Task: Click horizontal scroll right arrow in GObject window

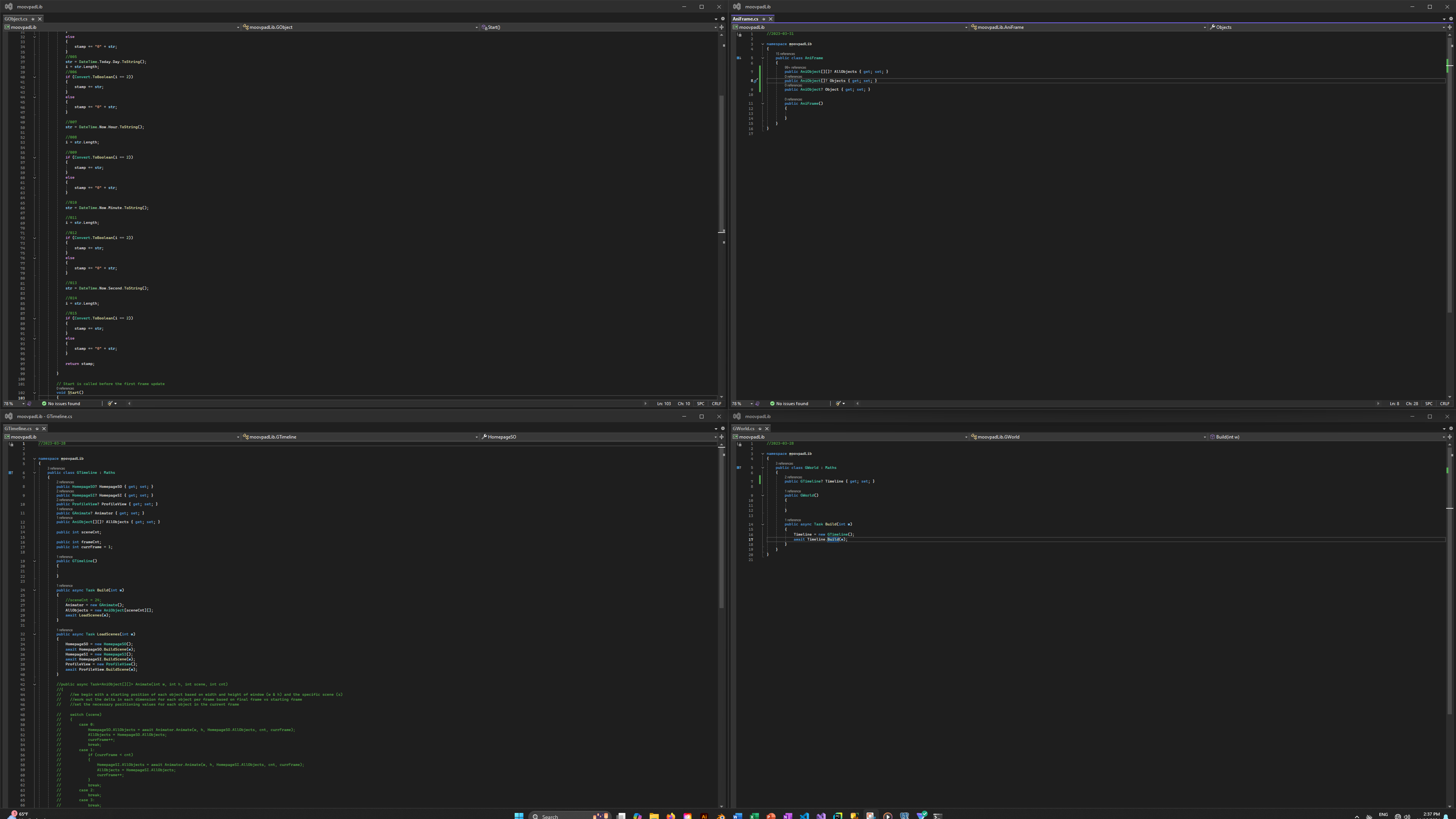Action: tap(645, 404)
